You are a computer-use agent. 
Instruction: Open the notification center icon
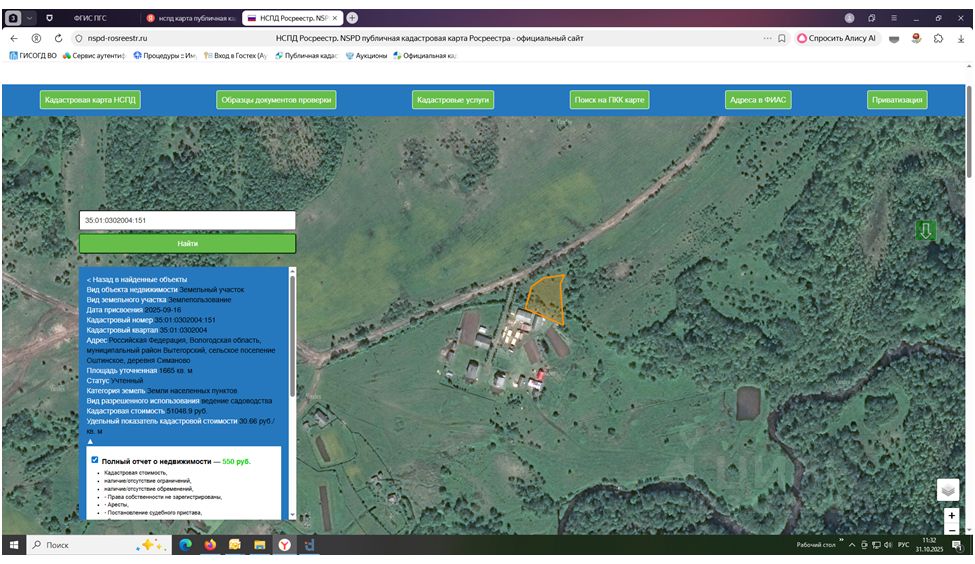point(956,545)
